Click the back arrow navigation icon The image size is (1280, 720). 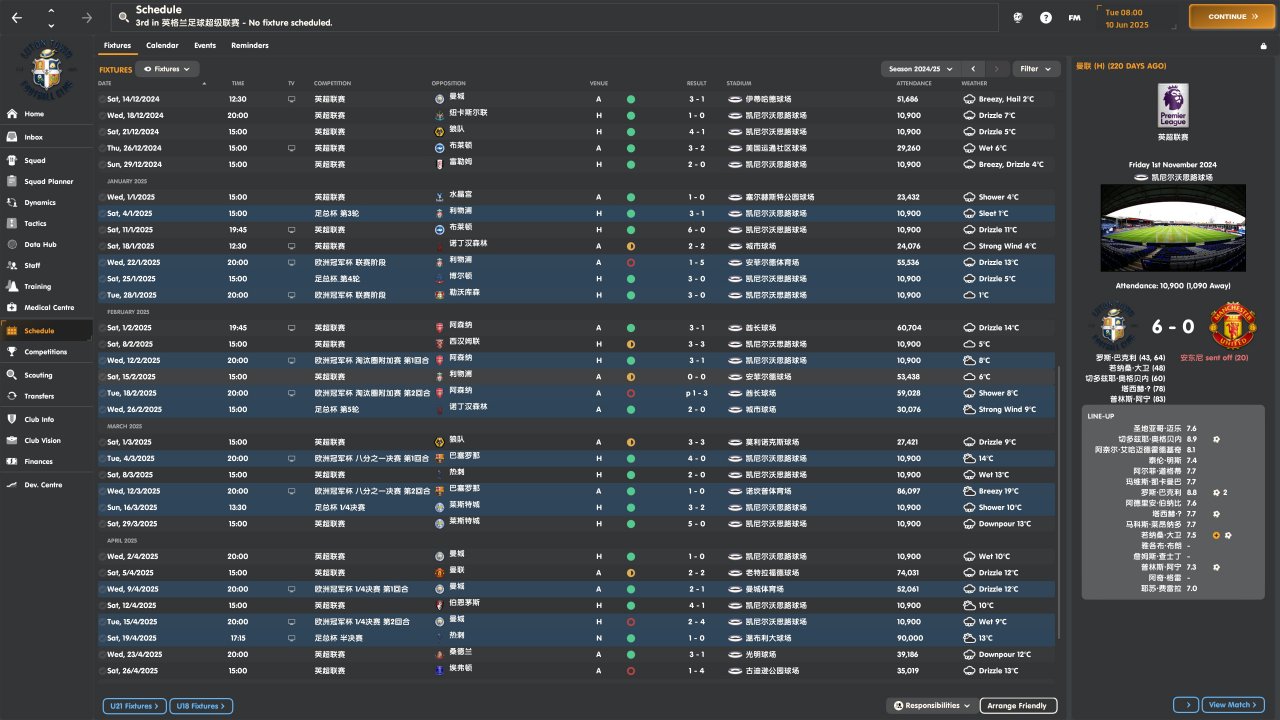pyautogui.click(x=18, y=17)
